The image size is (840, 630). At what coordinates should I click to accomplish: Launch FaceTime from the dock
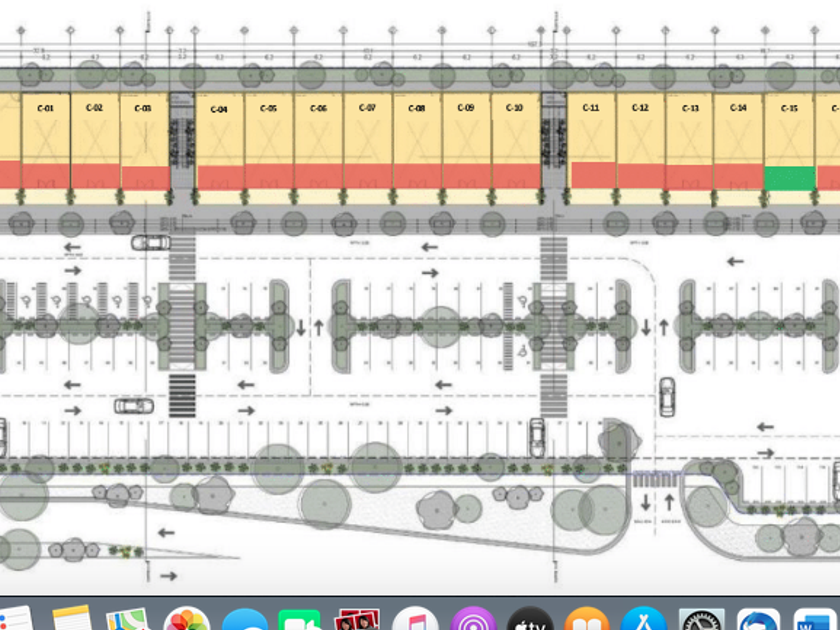(x=300, y=620)
